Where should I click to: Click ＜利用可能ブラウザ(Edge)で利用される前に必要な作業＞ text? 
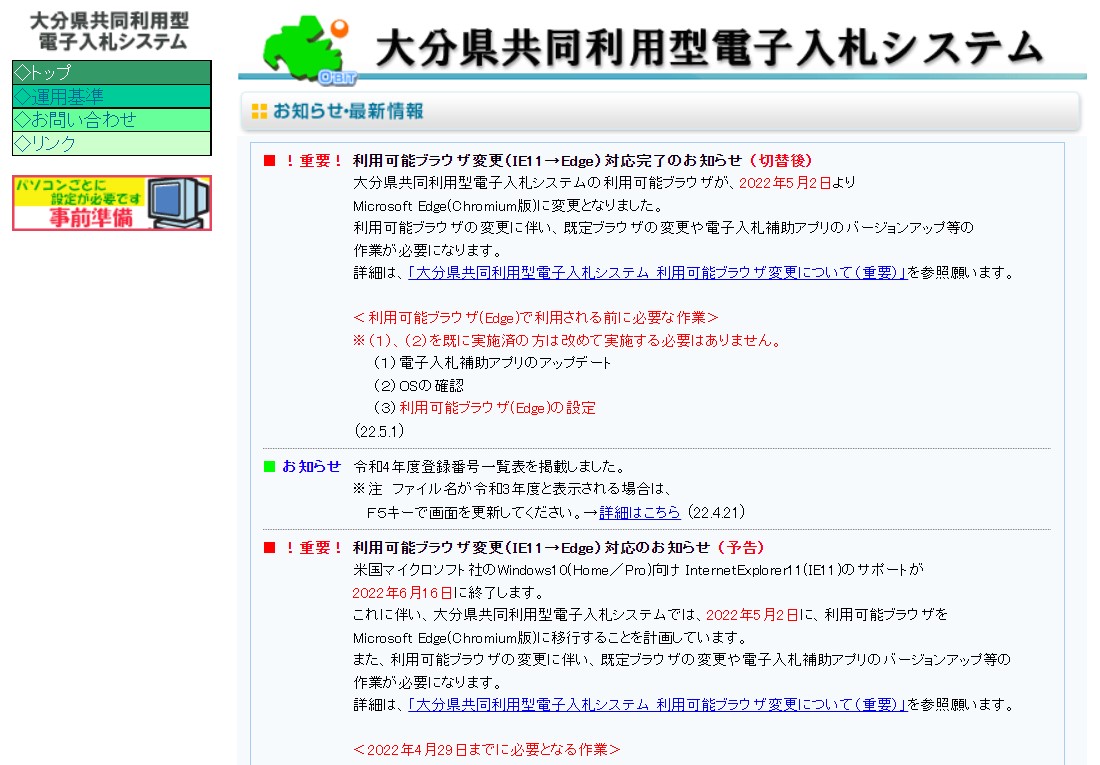(536, 317)
